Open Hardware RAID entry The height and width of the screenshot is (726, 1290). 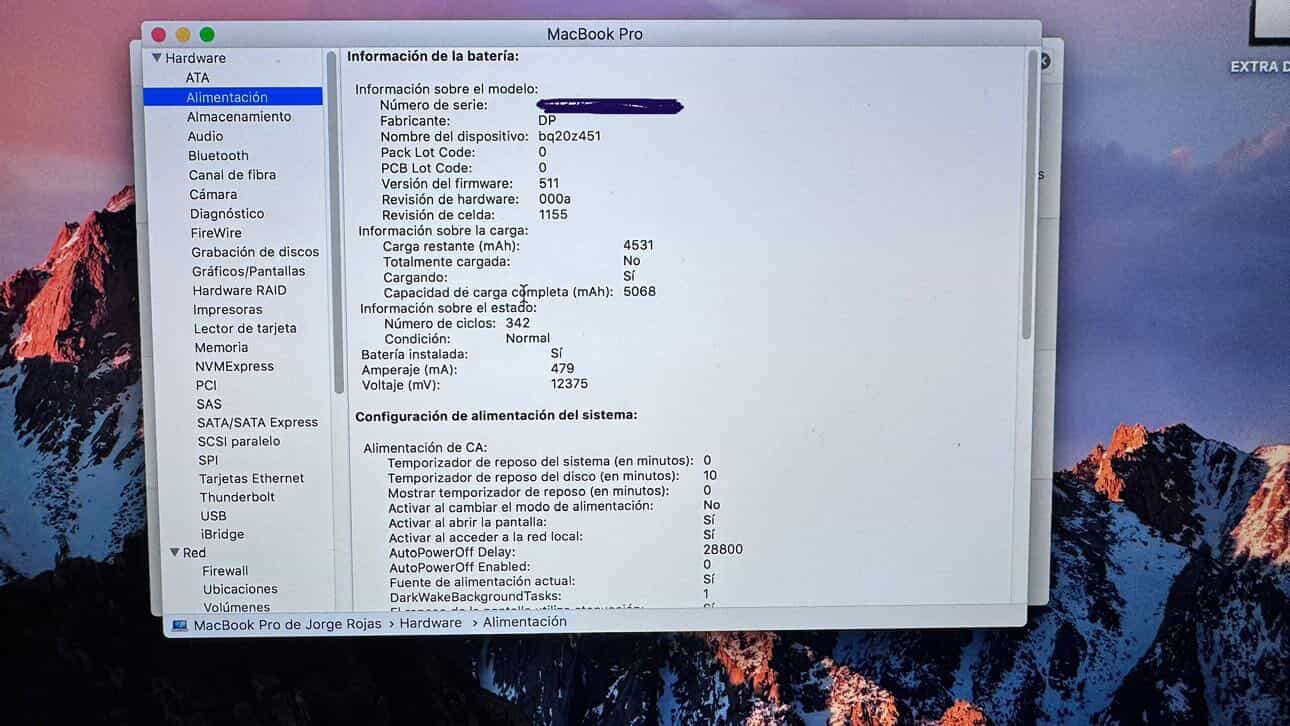point(239,290)
